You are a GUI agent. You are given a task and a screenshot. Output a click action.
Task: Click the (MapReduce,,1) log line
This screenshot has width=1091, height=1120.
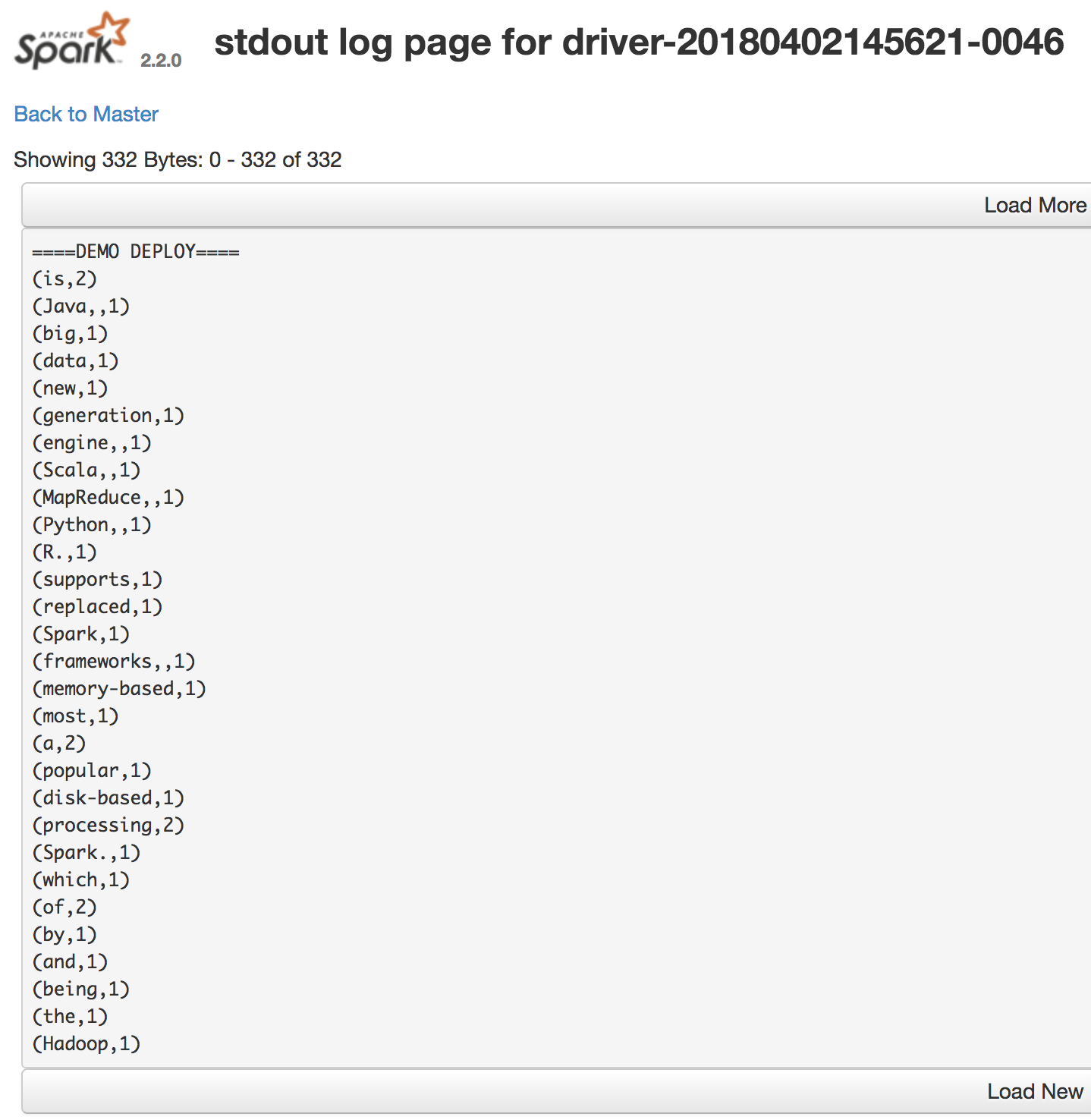(108, 497)
